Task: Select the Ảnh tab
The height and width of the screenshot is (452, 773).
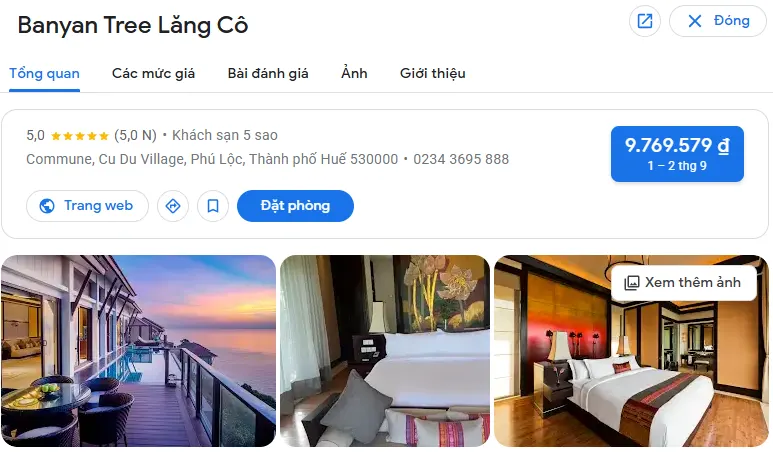Action: pos(354,73)
